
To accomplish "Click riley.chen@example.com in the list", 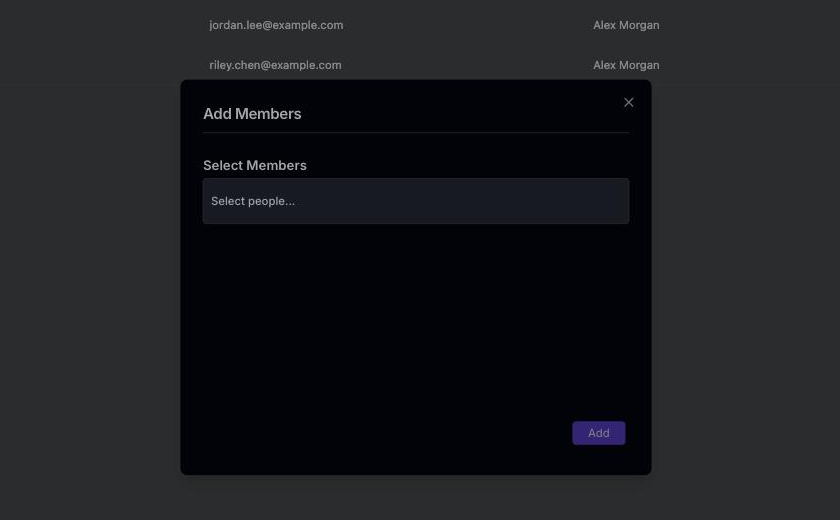I will (x=275, y=65).
